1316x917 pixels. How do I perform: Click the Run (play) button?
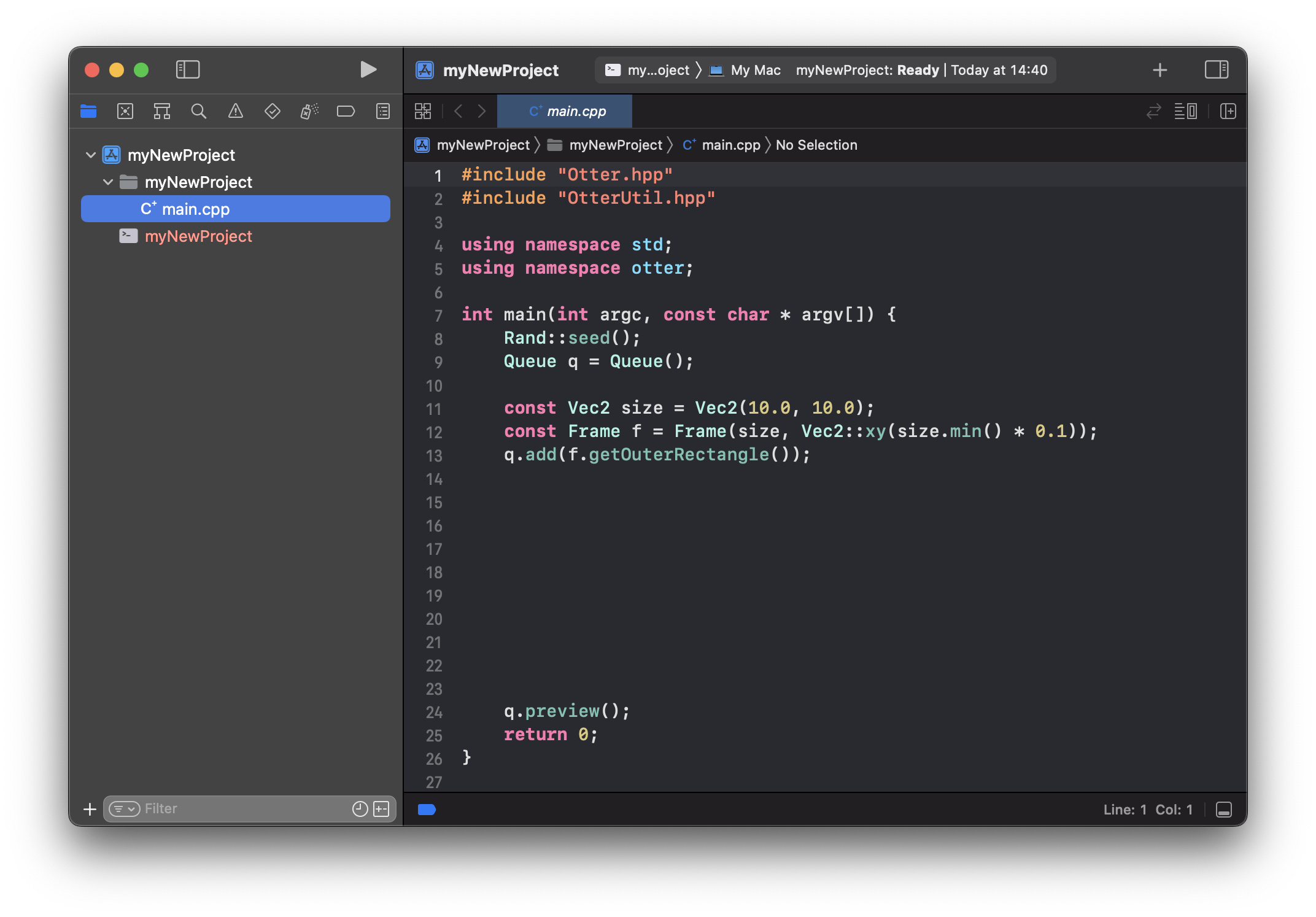tap(368, 69)
